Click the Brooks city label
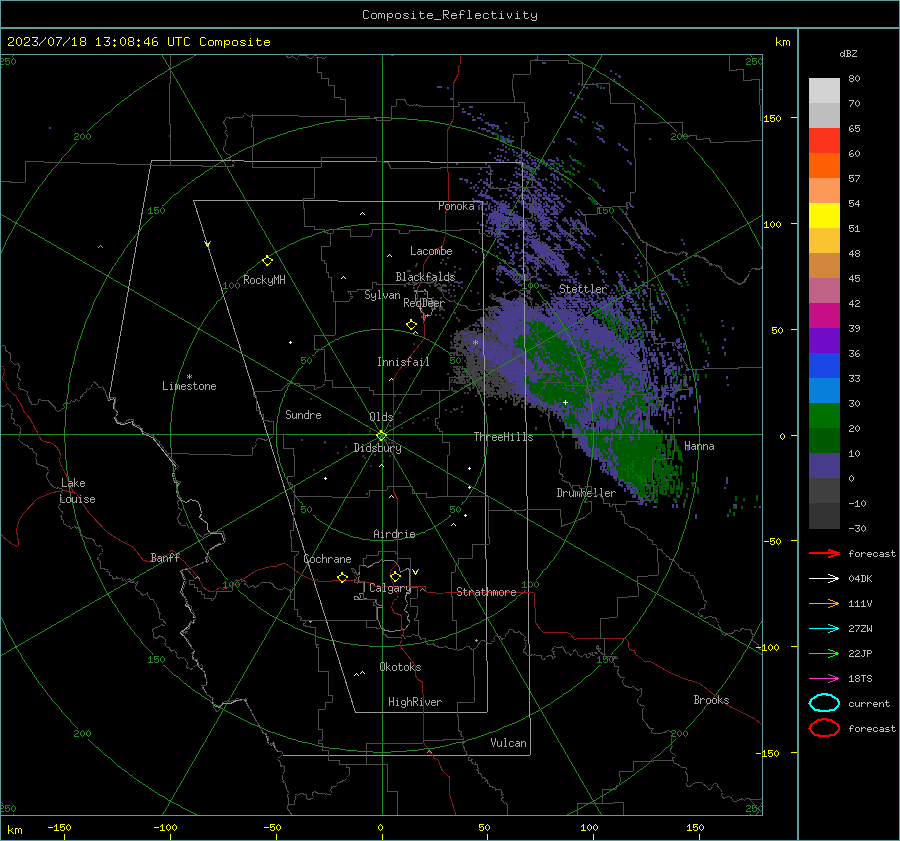 coord(711,700)
